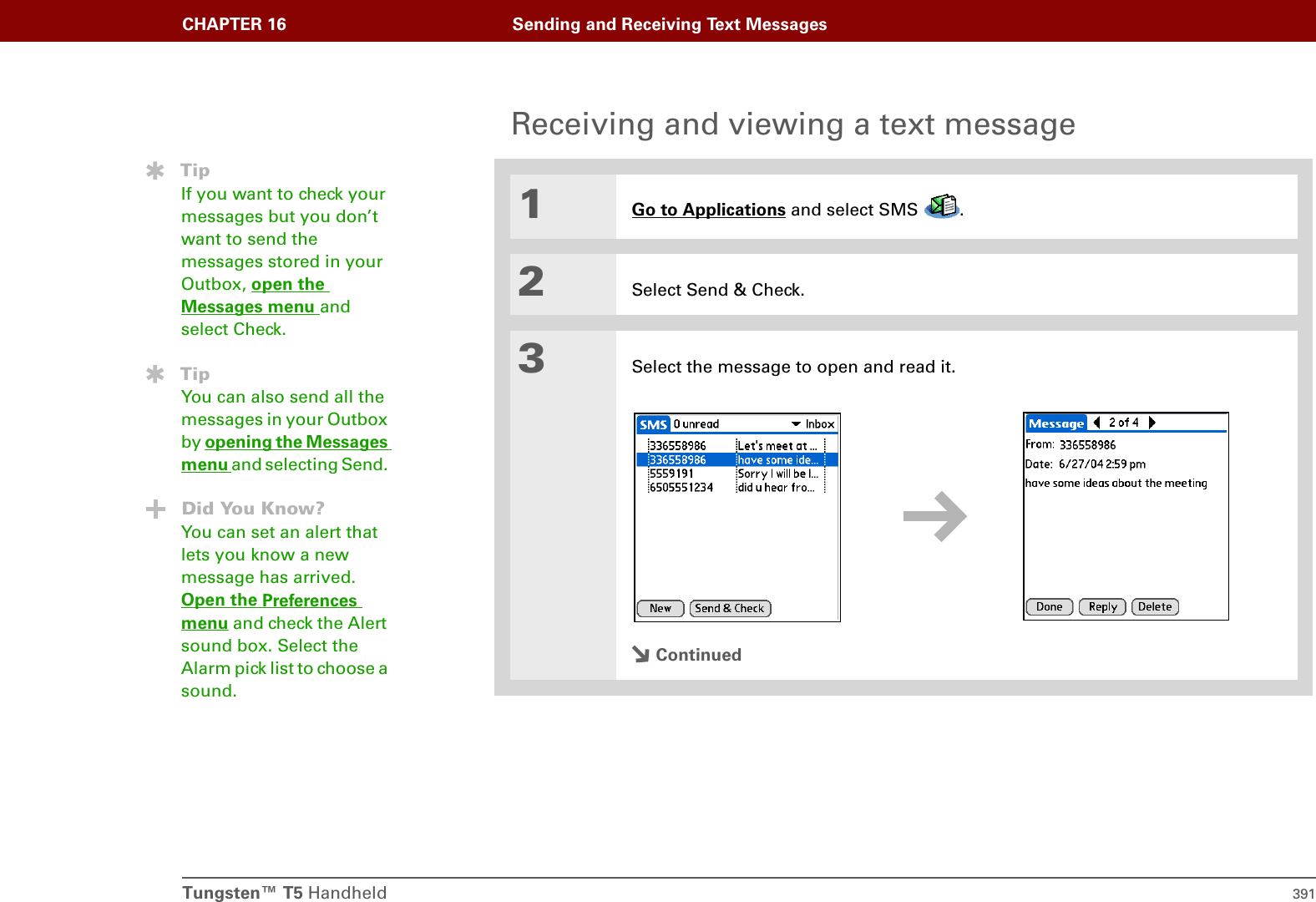
Task: Tap the Delete button
Action: click(1155, 607)
